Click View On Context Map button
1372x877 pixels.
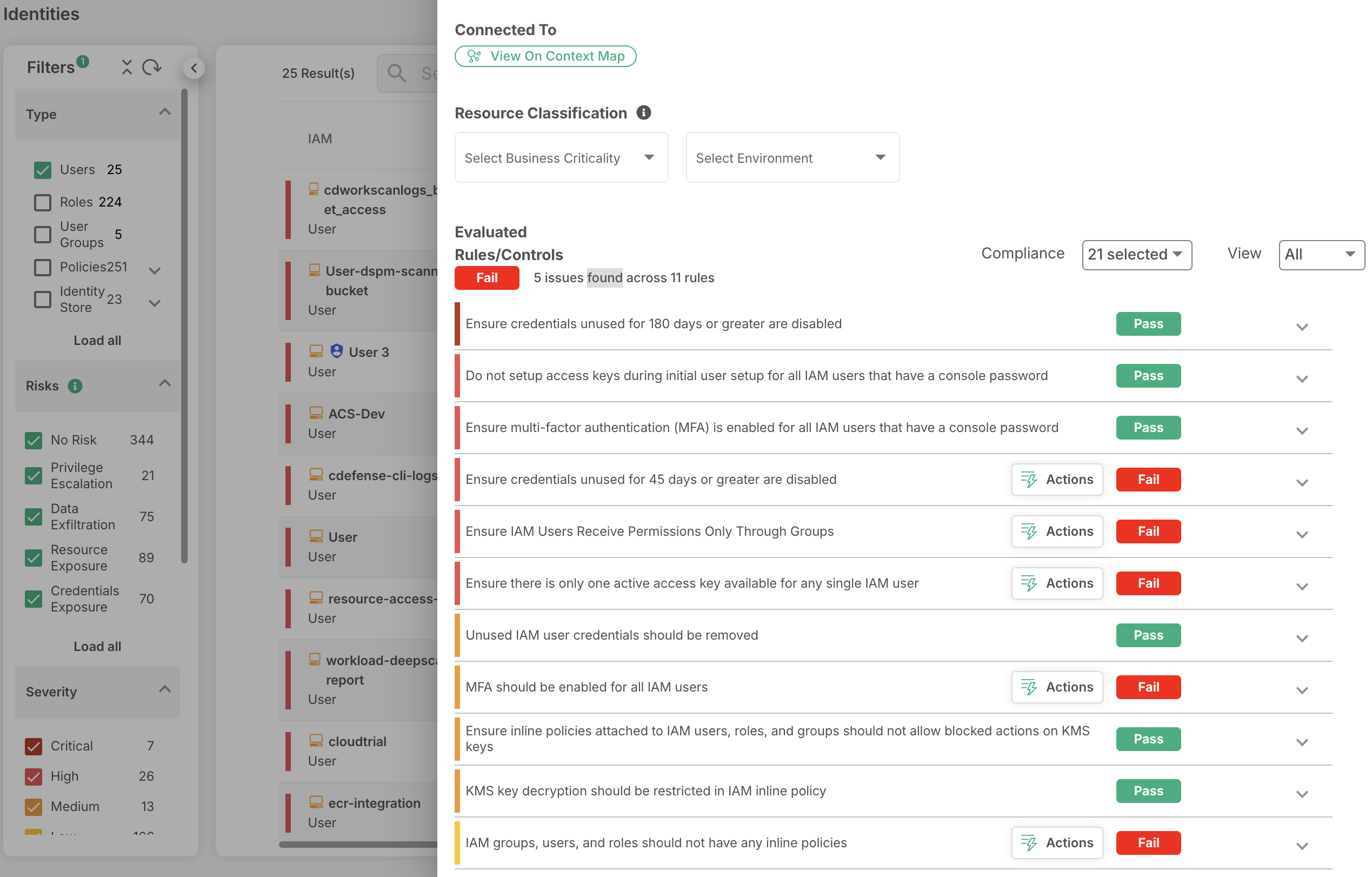545,56
